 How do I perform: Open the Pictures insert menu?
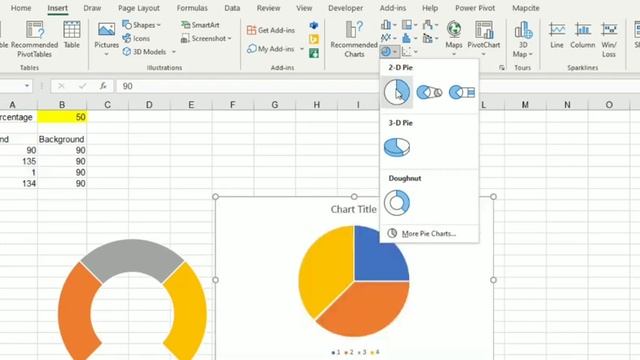[106, 39]
